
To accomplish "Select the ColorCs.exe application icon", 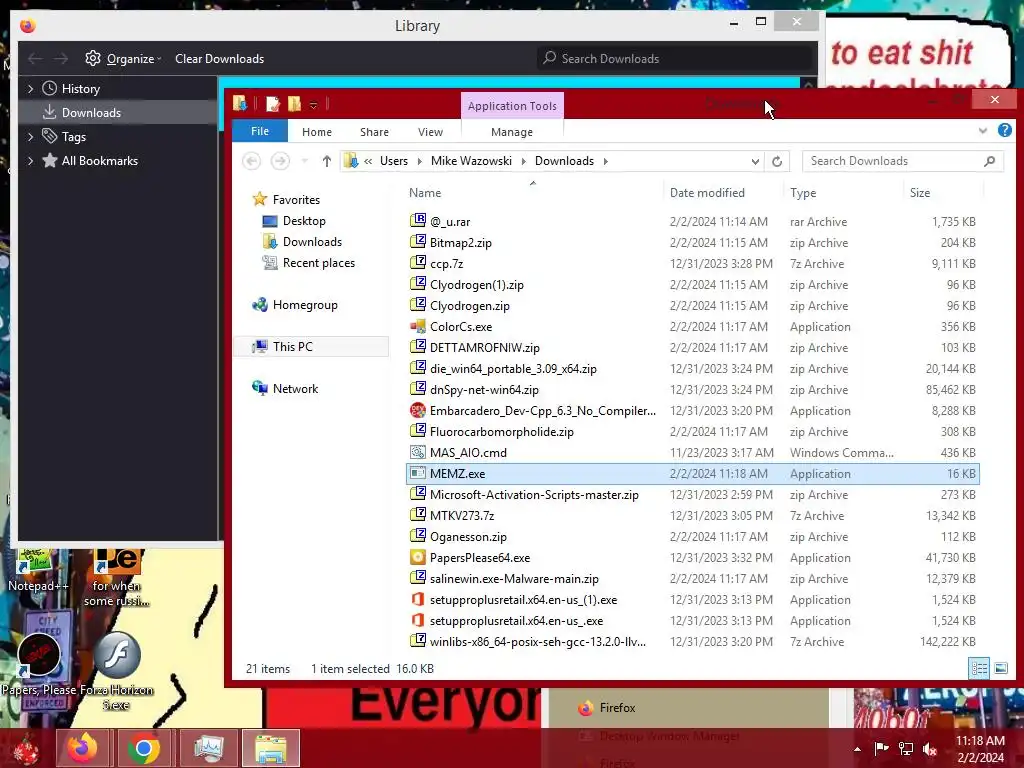I will coord(418,326).
